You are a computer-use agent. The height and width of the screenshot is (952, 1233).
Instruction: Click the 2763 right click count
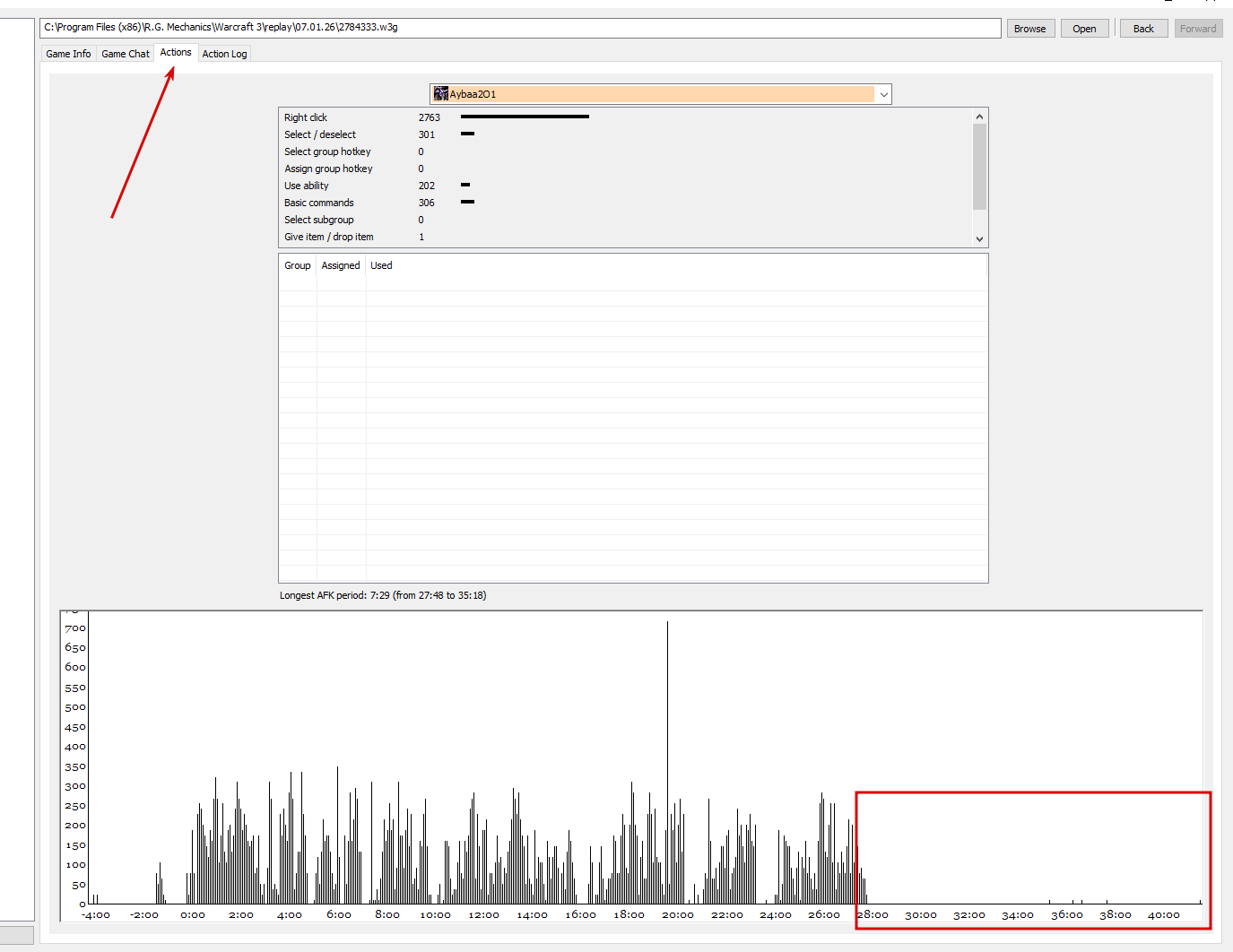pyautogui.click(x=430, y=117)
